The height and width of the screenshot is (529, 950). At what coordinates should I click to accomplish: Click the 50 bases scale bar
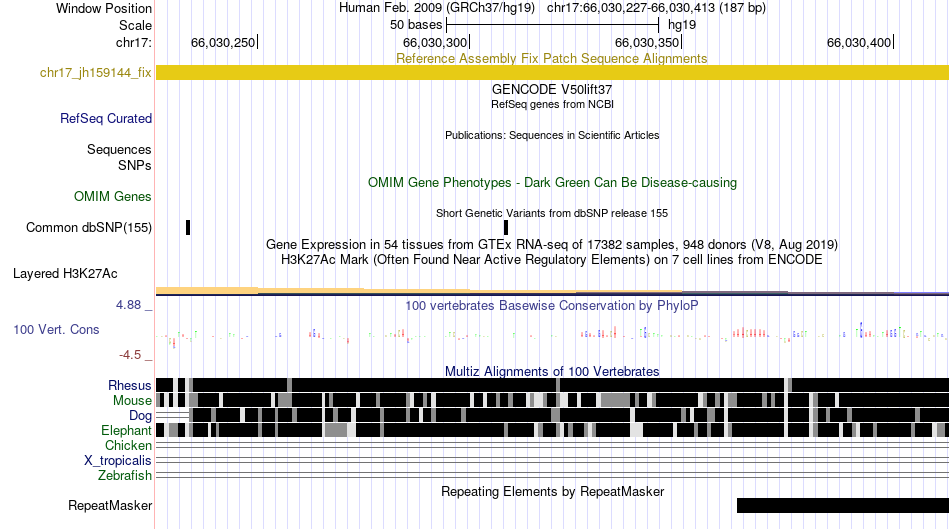pos(552,25)
